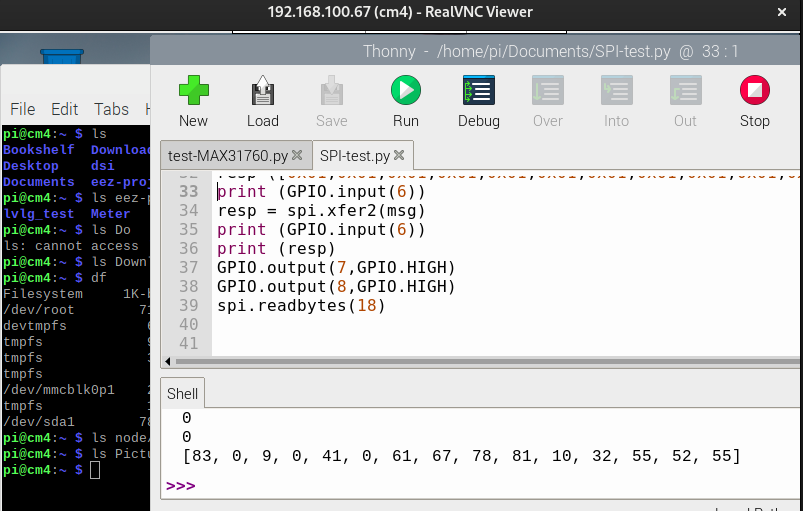803x511 pixels.
Task: Click the Shell panel tab
Action: [183, 394]
